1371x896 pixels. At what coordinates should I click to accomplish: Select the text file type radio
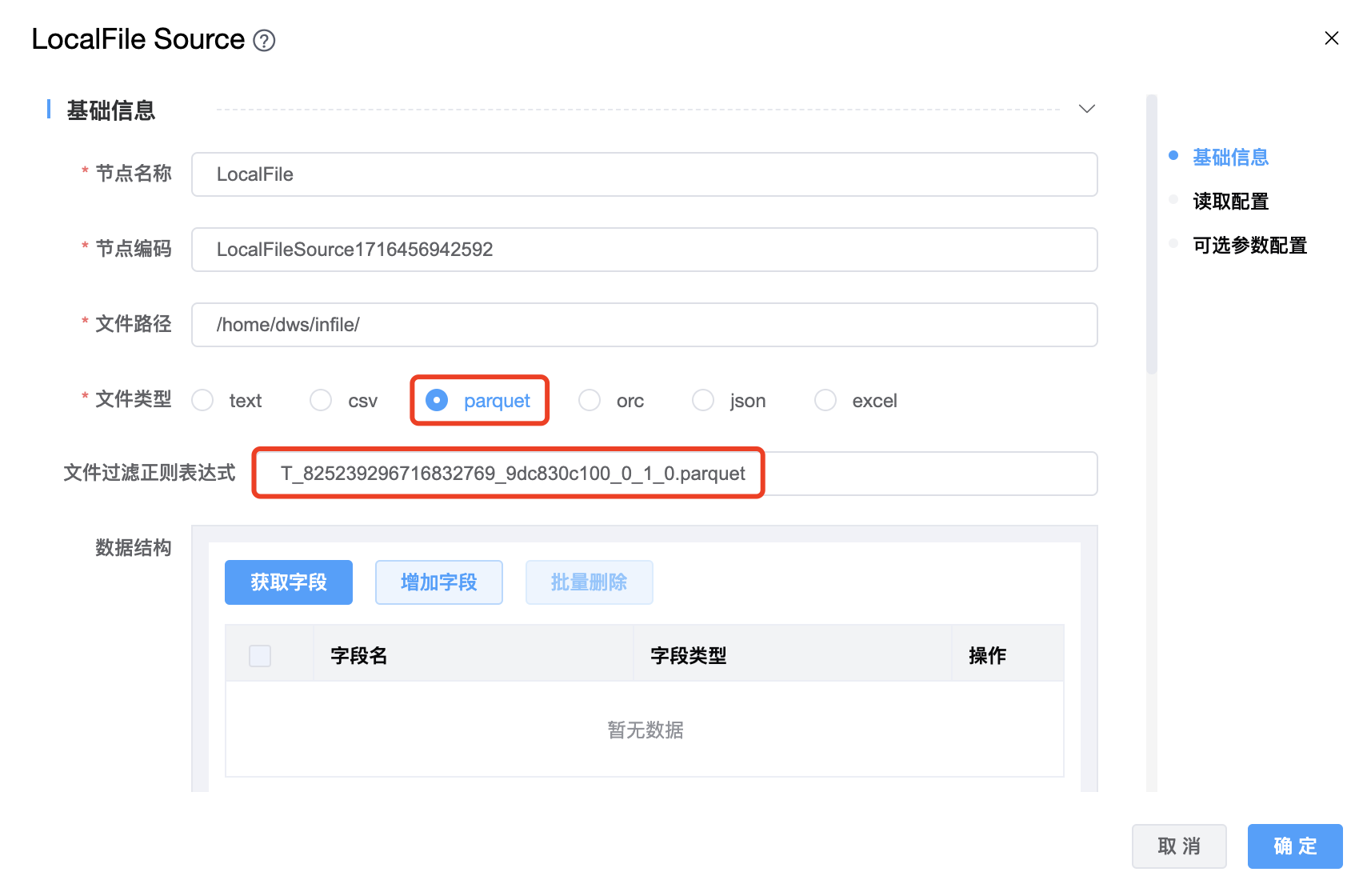203,400
